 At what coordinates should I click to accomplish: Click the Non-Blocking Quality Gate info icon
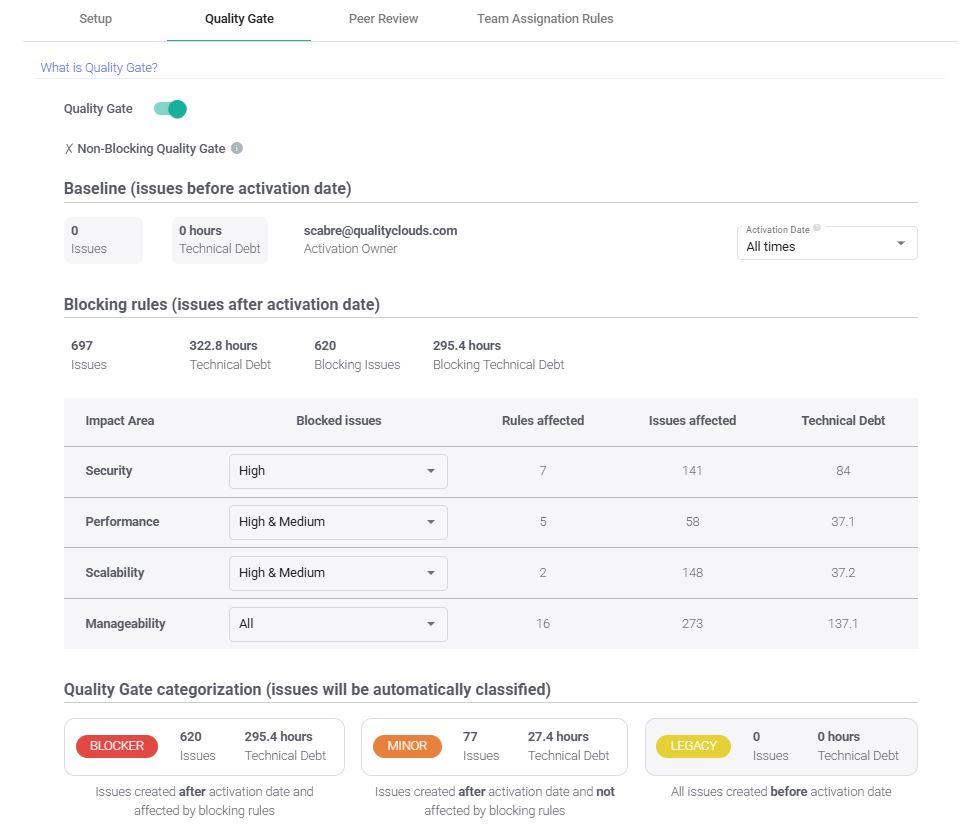pos(237,148)
